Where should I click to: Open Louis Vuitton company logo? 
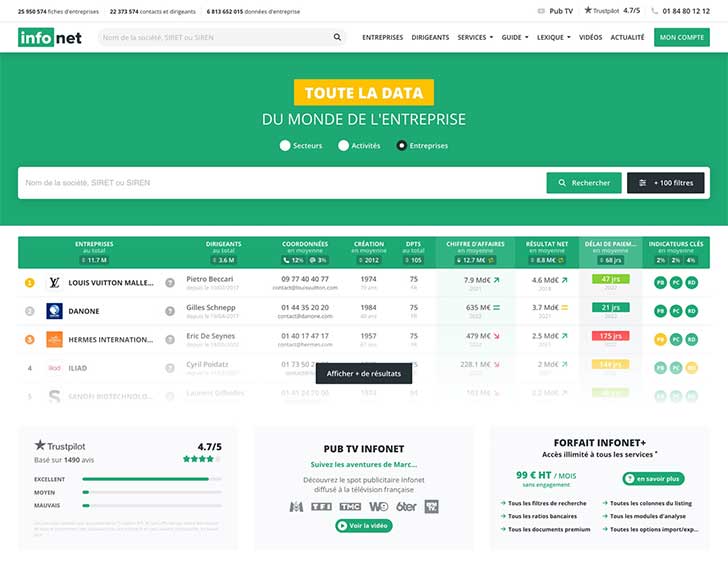coord(54,282)
